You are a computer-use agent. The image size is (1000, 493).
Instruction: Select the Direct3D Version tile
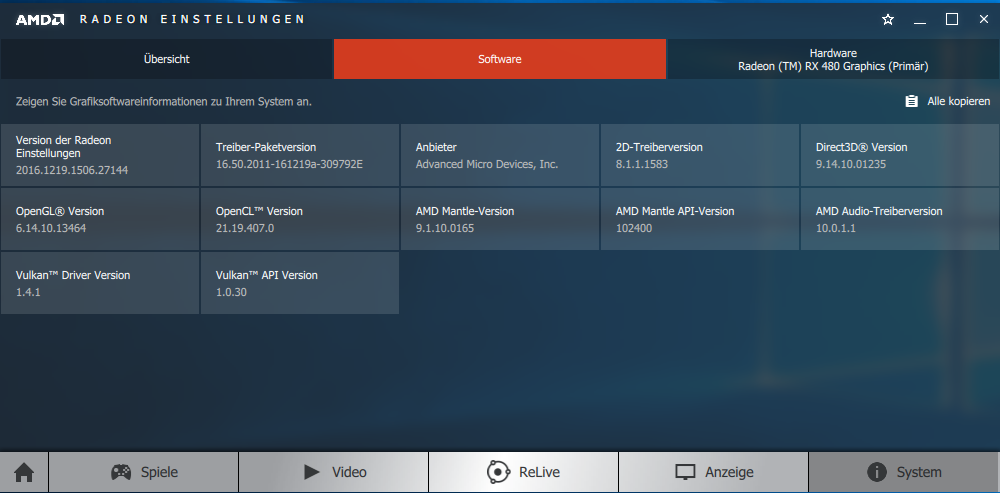click(900, 155)
